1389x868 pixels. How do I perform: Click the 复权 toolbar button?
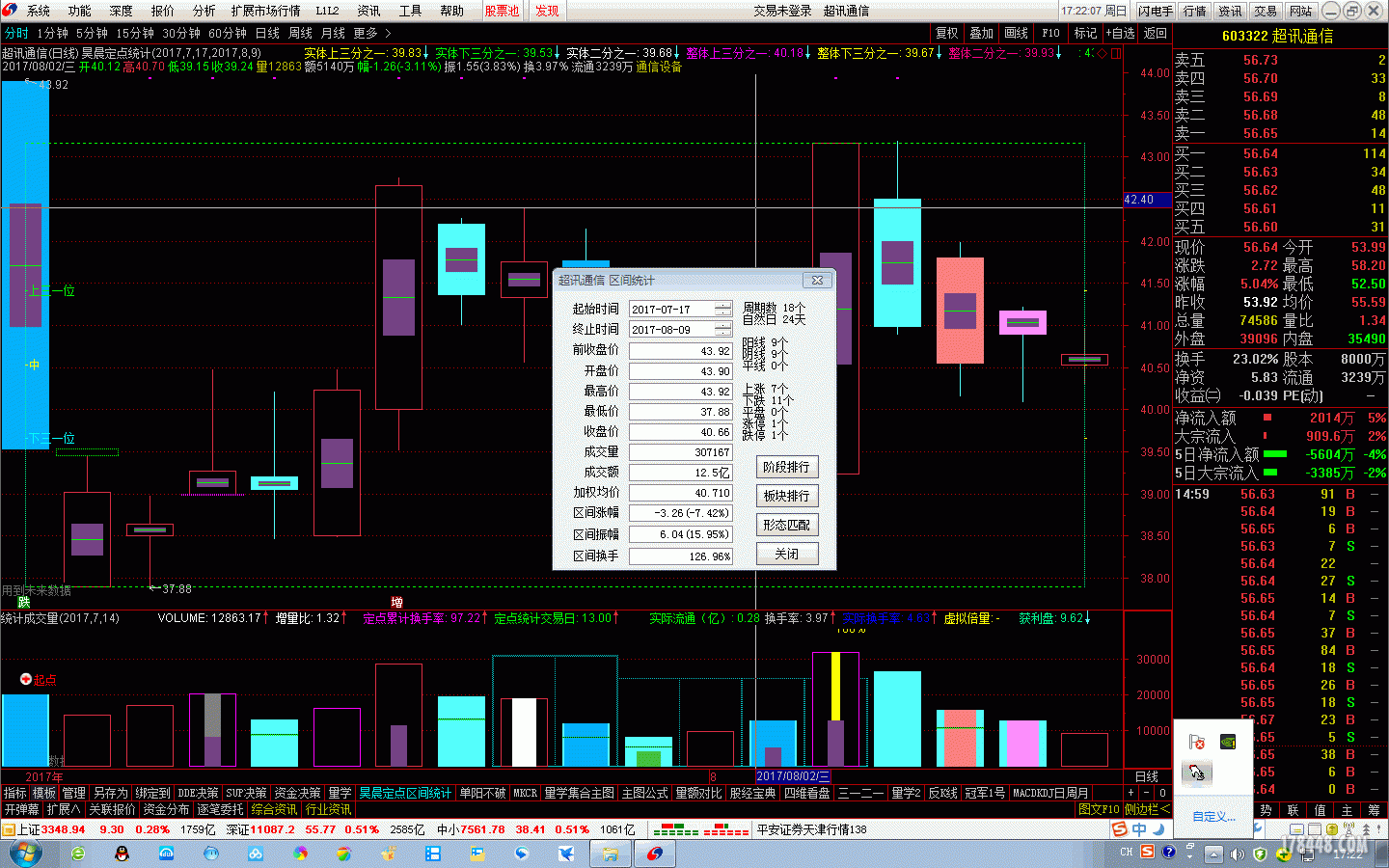pyautogui.click(x=947, y=33)
